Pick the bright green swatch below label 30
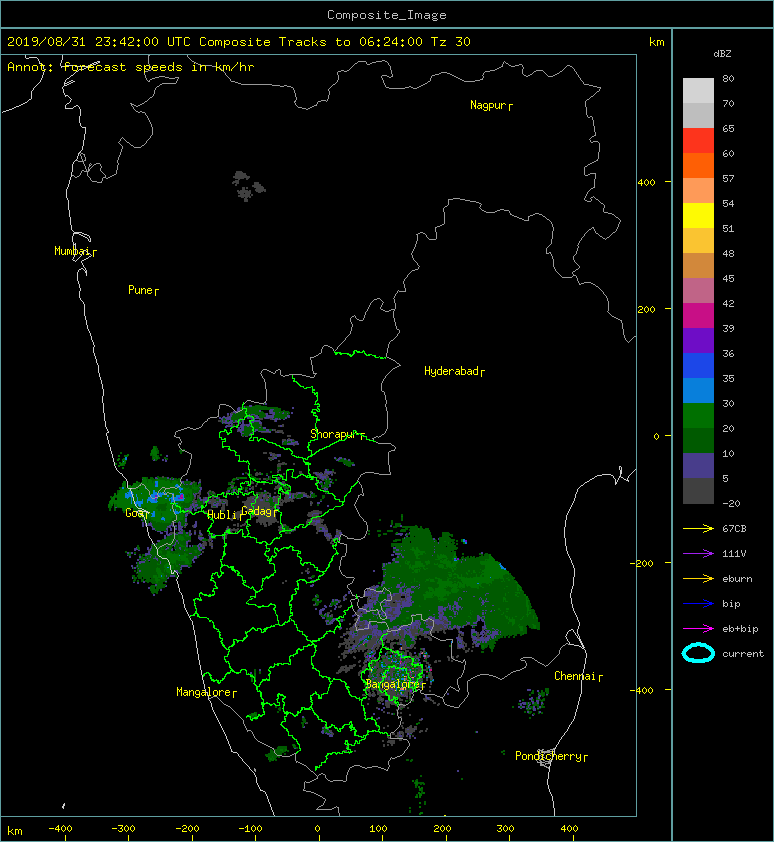Image resolution: width=774 pixels, height=842 pixels. coord(698,415)
